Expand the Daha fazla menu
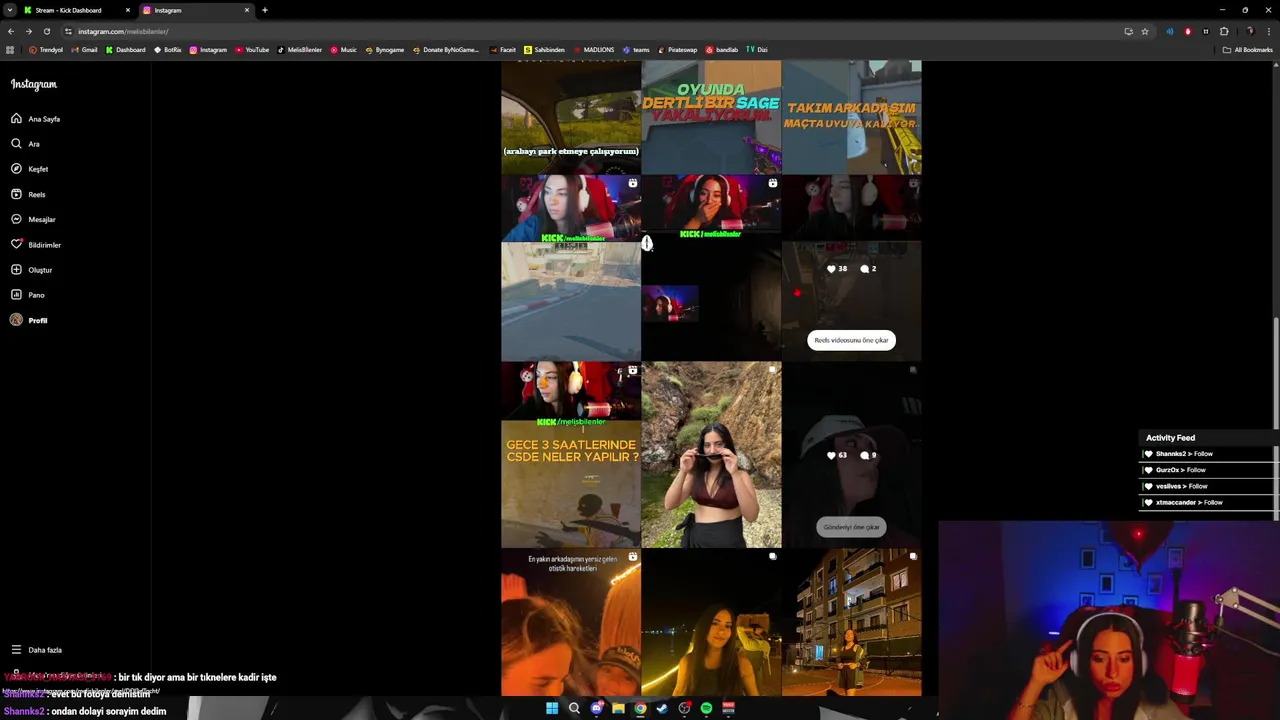 point(36,650)
